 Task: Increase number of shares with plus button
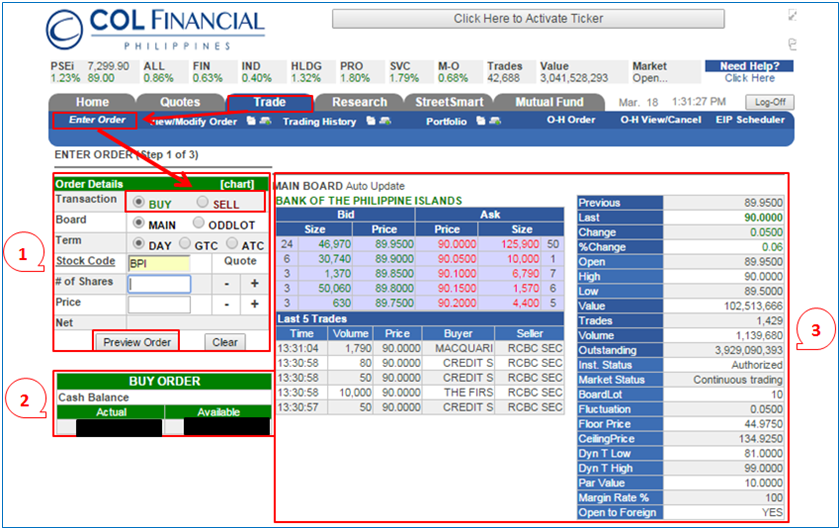[x=254, y=283]
